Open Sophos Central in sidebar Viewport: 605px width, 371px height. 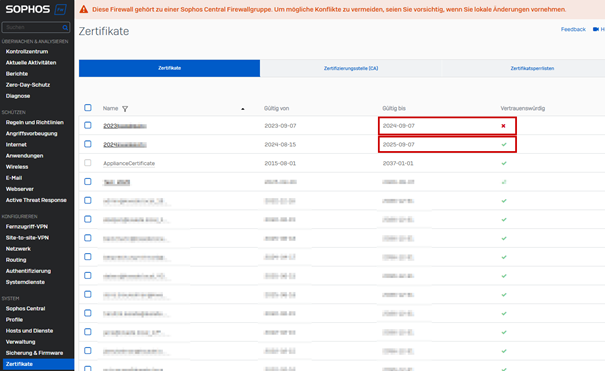click(25, 309)
